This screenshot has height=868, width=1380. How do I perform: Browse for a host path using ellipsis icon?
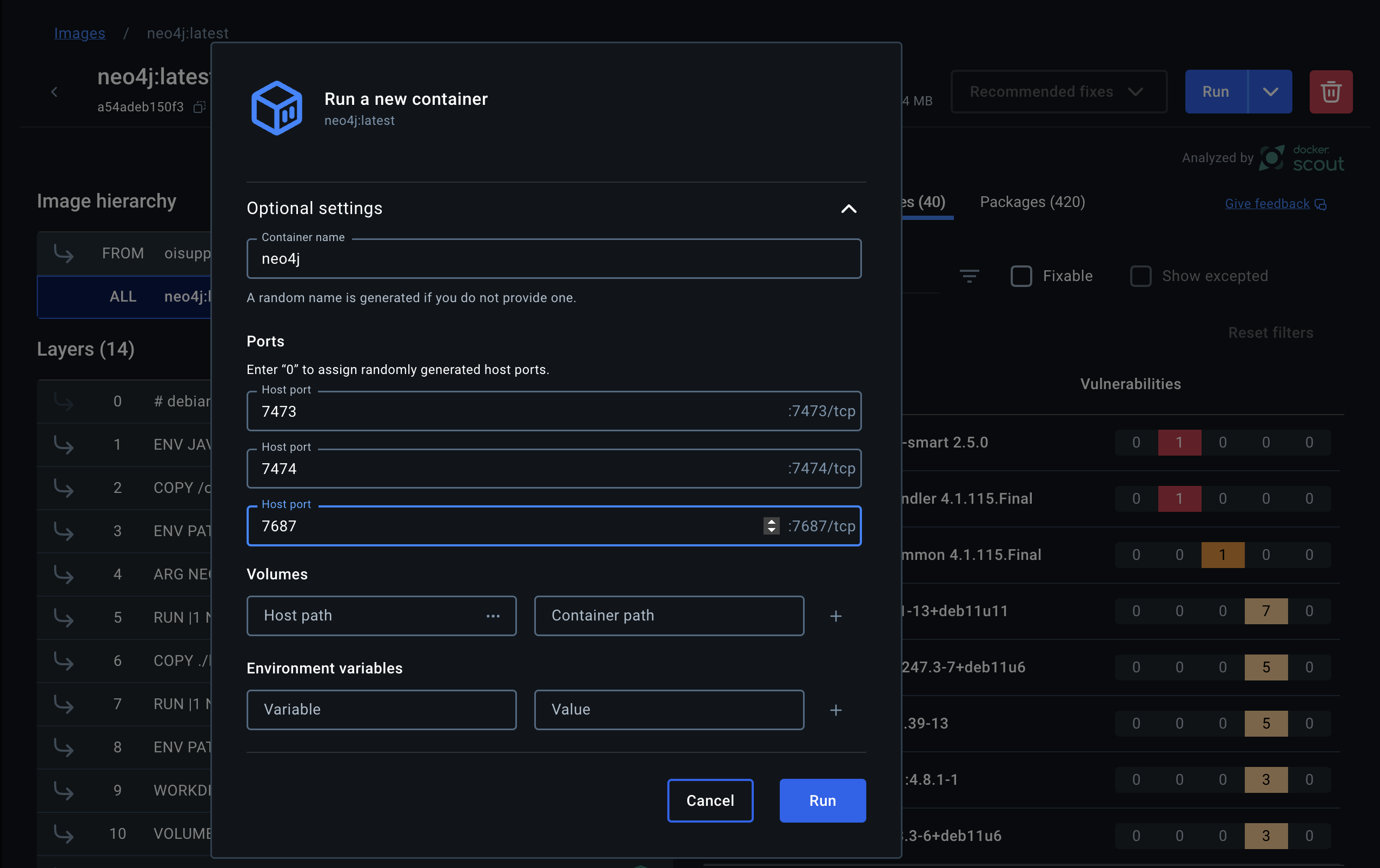pos(493,616)
